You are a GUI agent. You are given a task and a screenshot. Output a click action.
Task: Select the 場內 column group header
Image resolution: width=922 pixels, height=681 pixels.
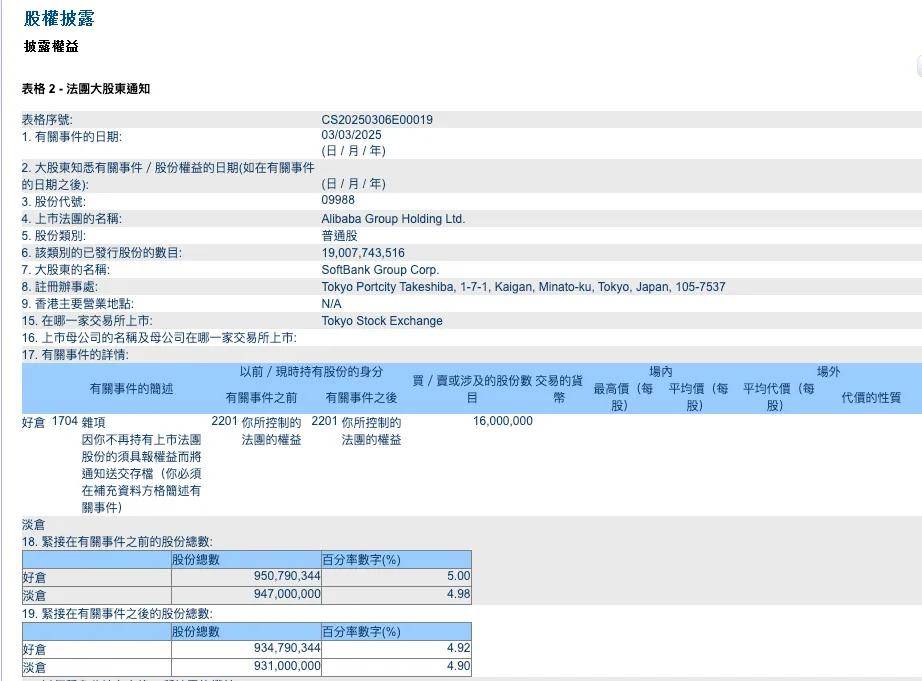click(x=661, y=372)
